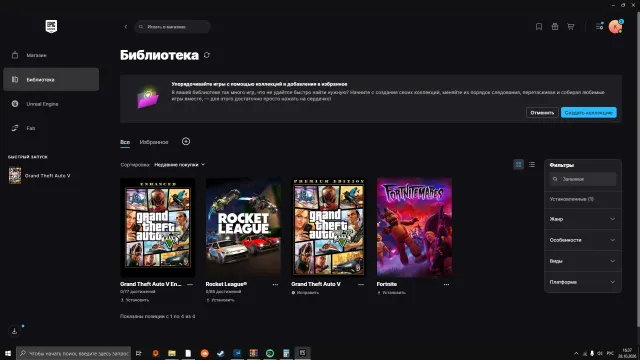Click the Windows taskbar search box
Viewport: 640px width, 360px height.
(x=73, y=353)
